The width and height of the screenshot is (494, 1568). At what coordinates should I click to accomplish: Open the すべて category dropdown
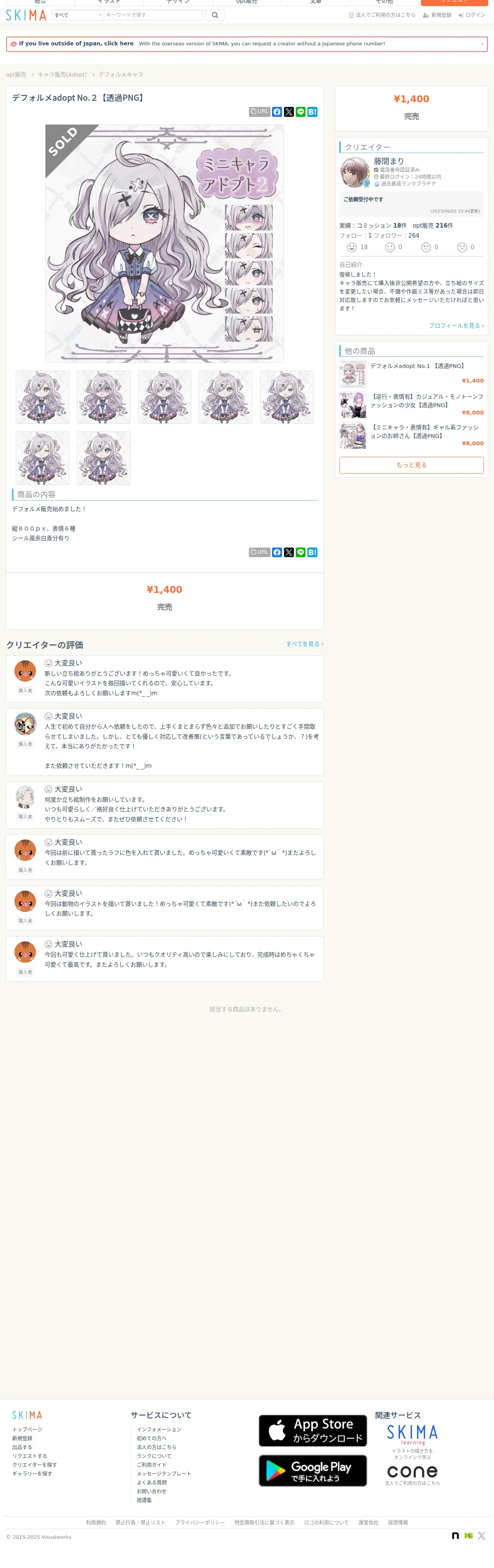tap(77, 15)
